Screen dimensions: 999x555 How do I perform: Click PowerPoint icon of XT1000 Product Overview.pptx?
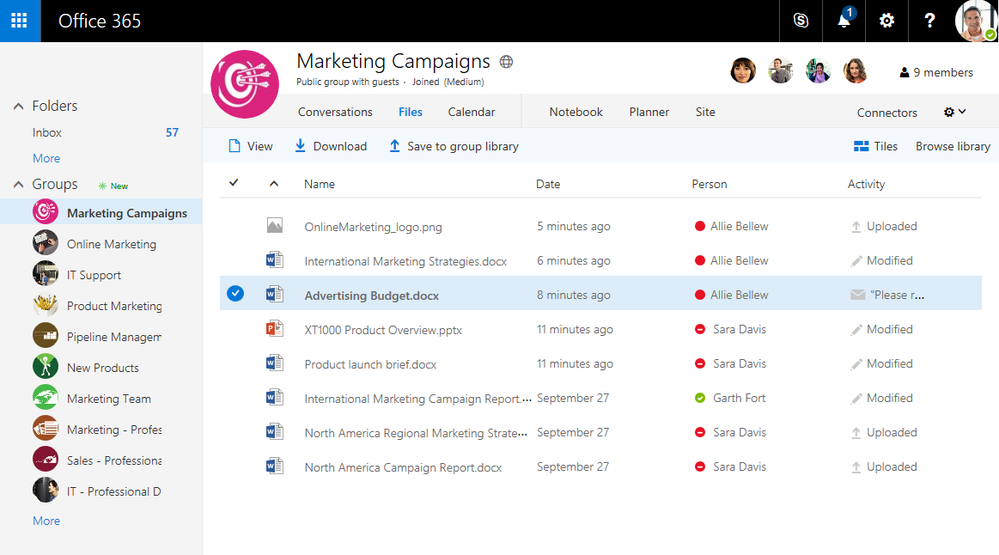coord(275,328)
